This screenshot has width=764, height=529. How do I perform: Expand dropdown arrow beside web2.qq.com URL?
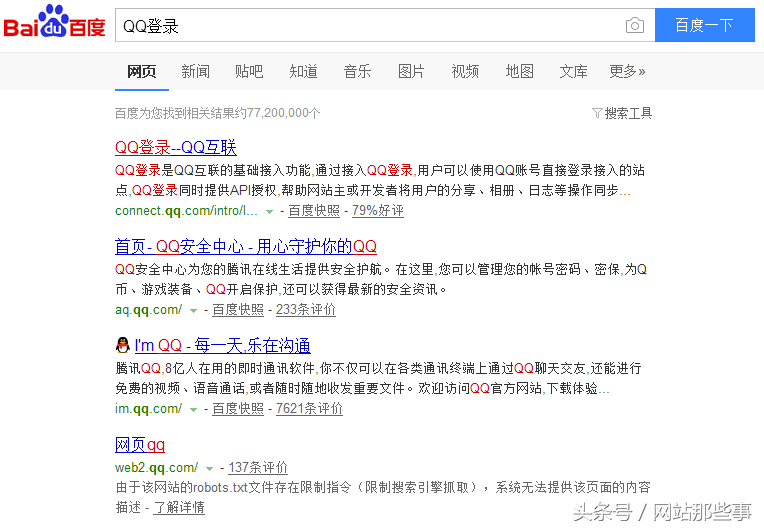[x=210, y=469]
